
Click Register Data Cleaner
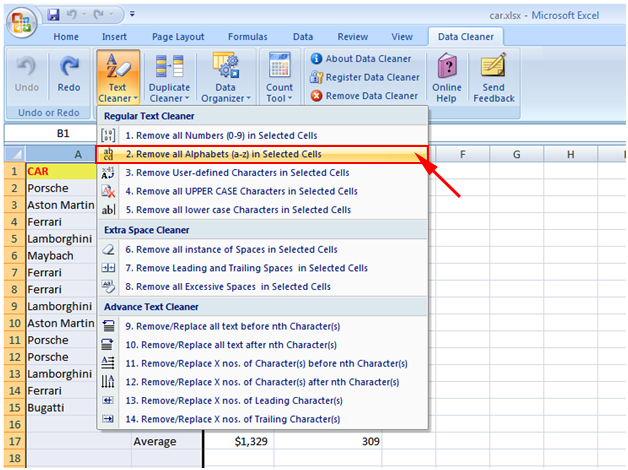pos(364,77)
